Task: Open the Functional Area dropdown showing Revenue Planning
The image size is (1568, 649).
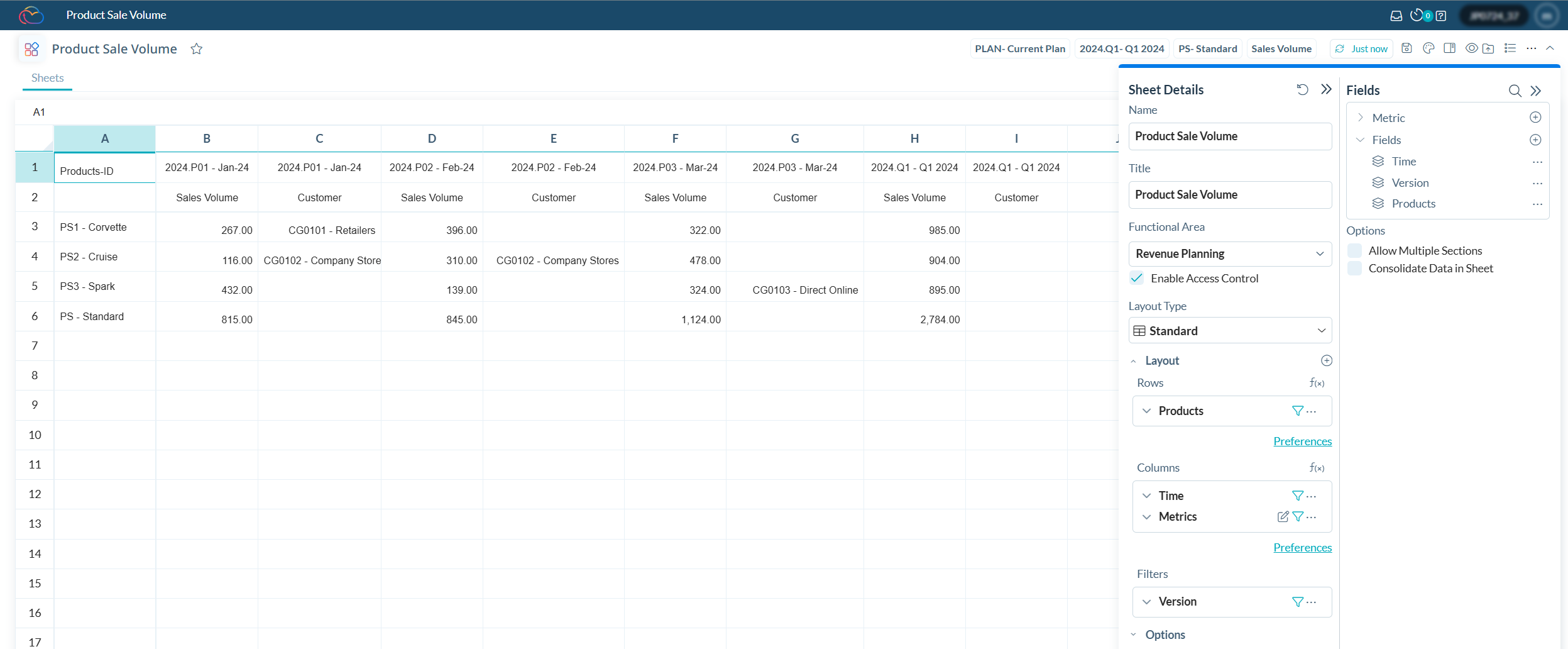Action: (1318, 253)
